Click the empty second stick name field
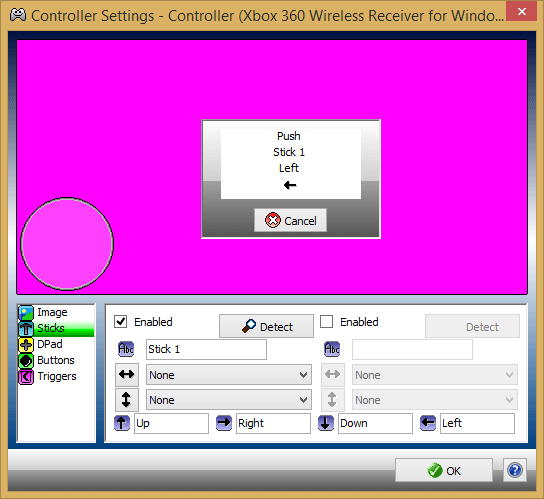Viewport: 544px width, 499px height. [412, 349]
